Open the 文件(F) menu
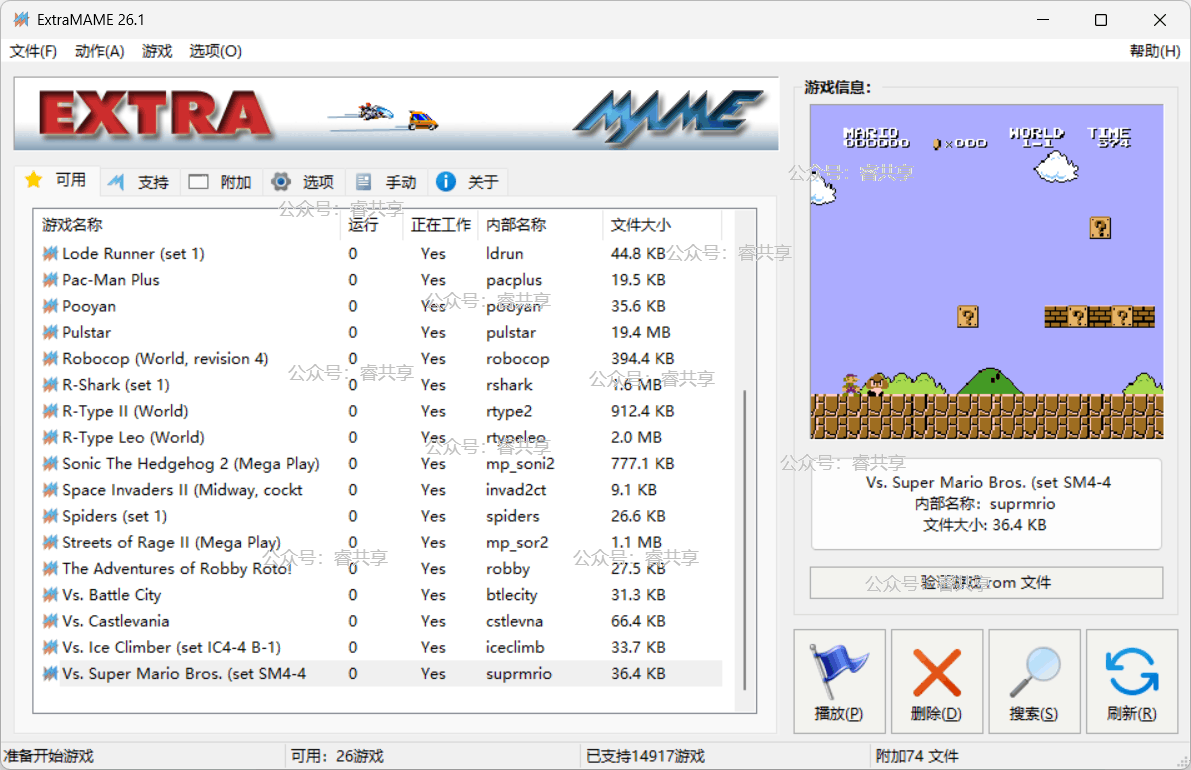The width and height of the screenshot is (1191, 770). (x=33, y=51)
